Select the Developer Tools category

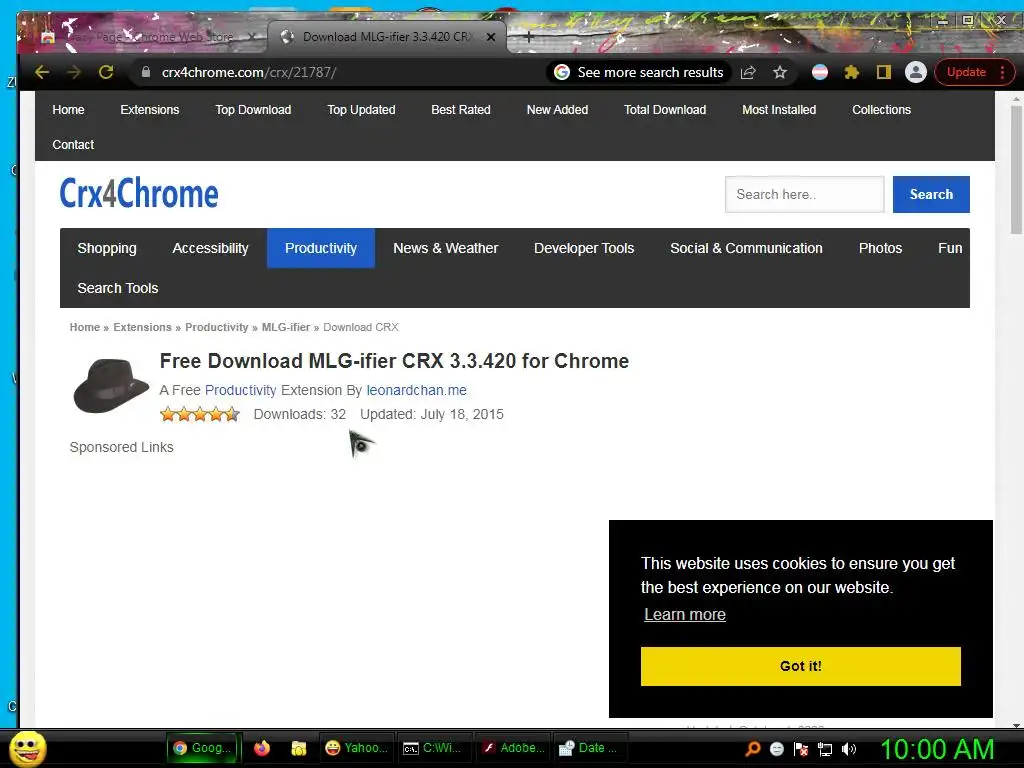pos(584,248)
